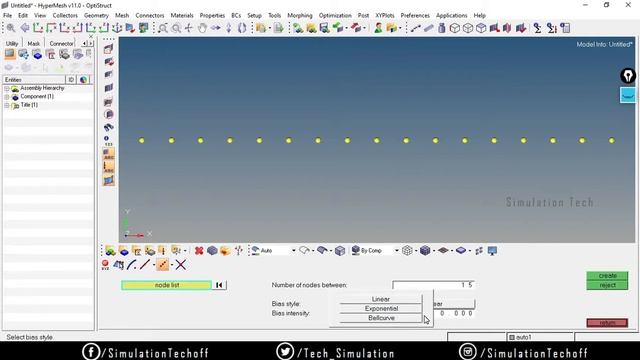Image resolution: width=640 pixels, height=360 pixels.
Task: Click the zoom magnifier toolbar icon
Action: [x=11, y=28]
